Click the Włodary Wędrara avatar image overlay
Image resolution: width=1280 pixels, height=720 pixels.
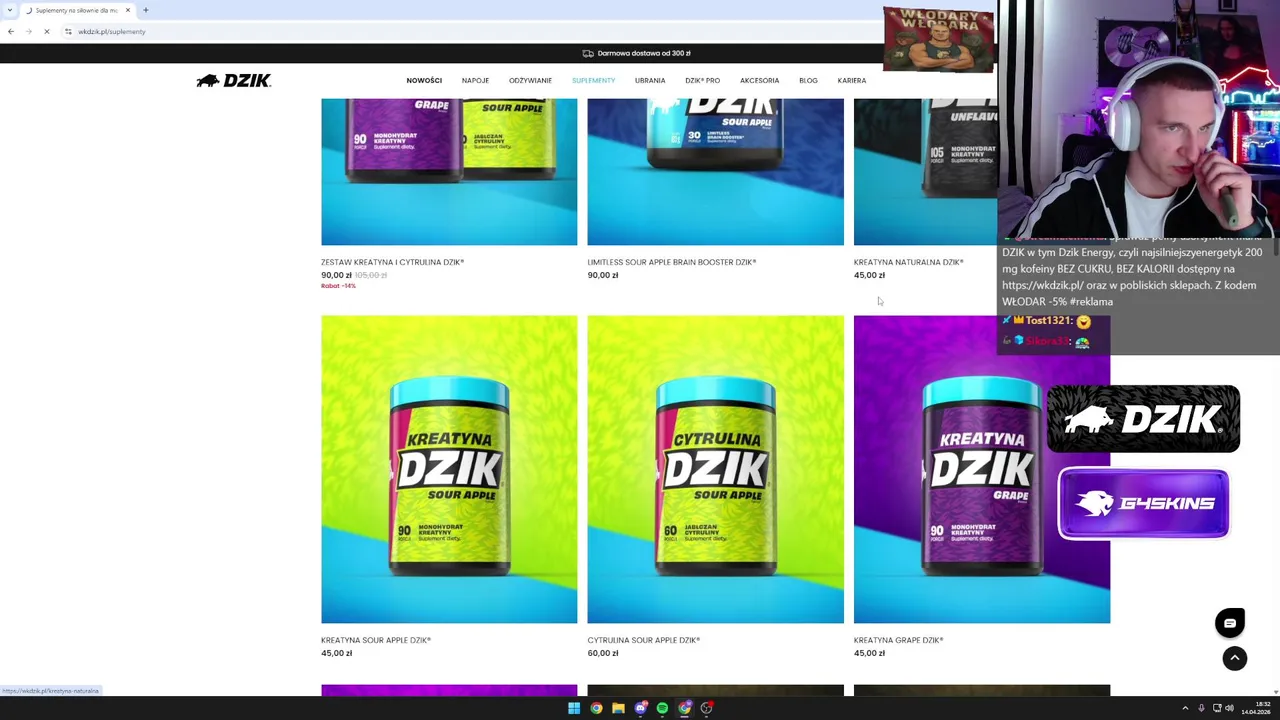[x=938, y=39]
